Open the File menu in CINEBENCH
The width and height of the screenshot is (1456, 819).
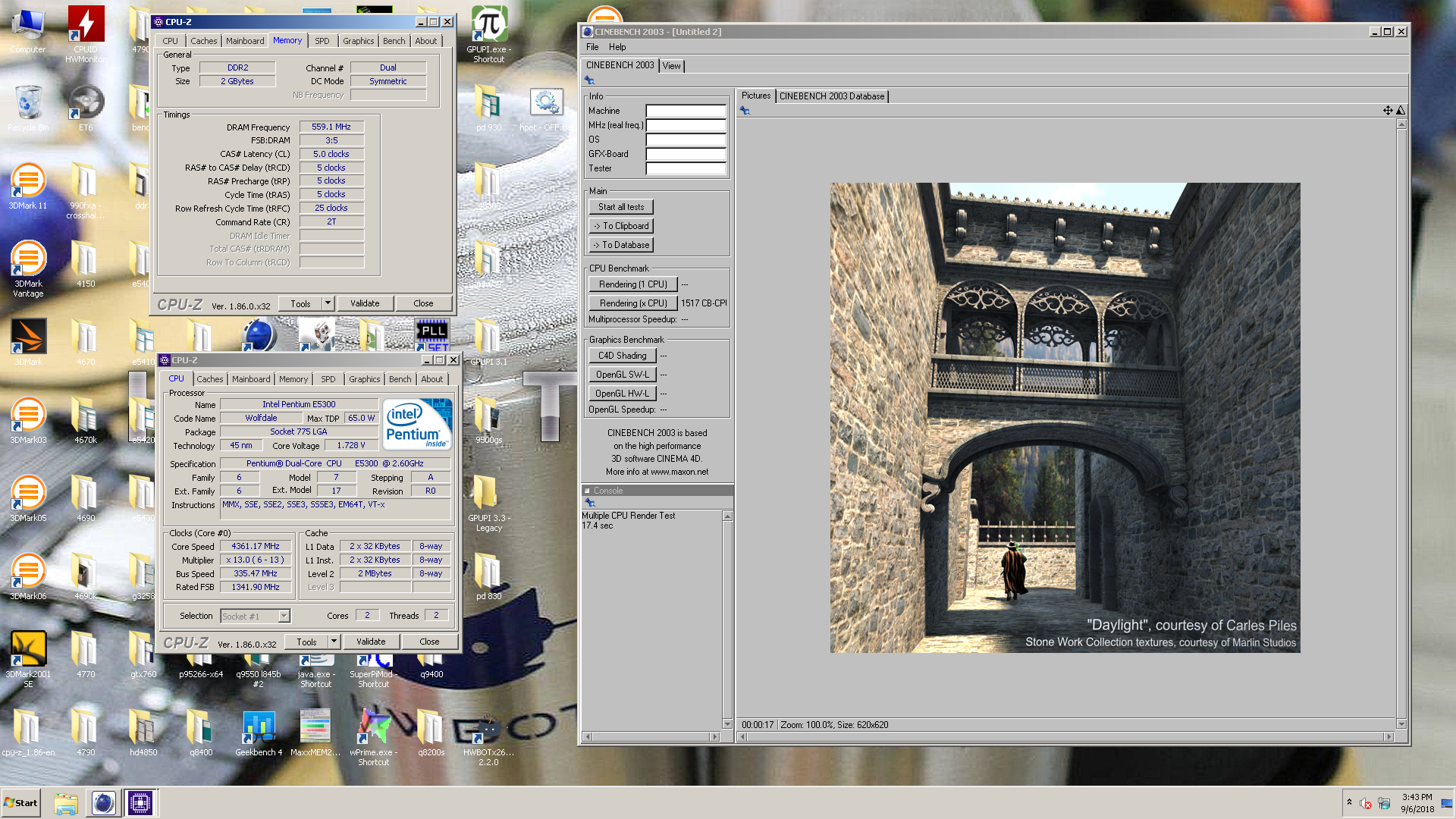592,47
